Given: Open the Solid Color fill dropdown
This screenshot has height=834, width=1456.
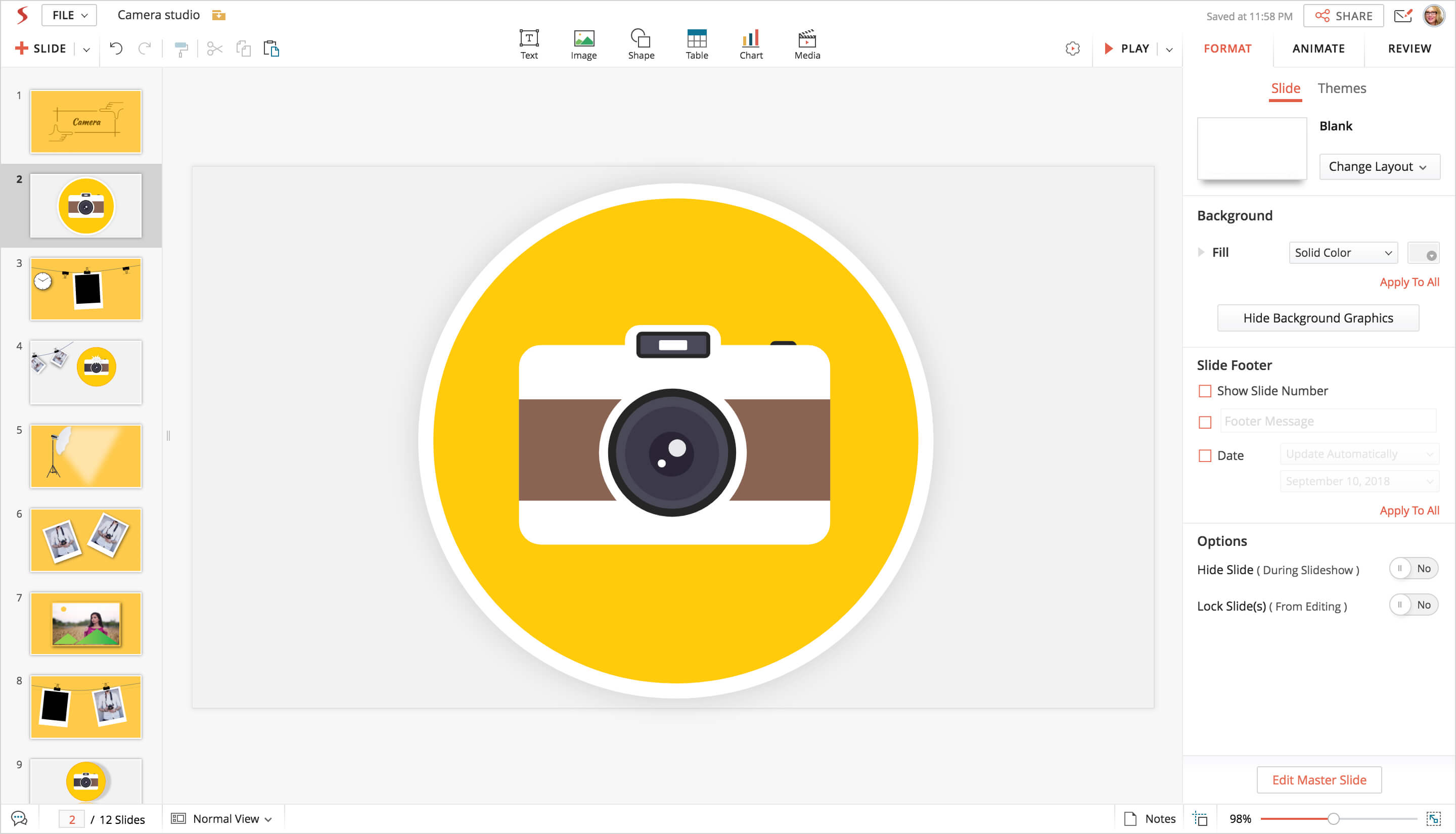Looking at the screenshot, I should point(1343,253).
